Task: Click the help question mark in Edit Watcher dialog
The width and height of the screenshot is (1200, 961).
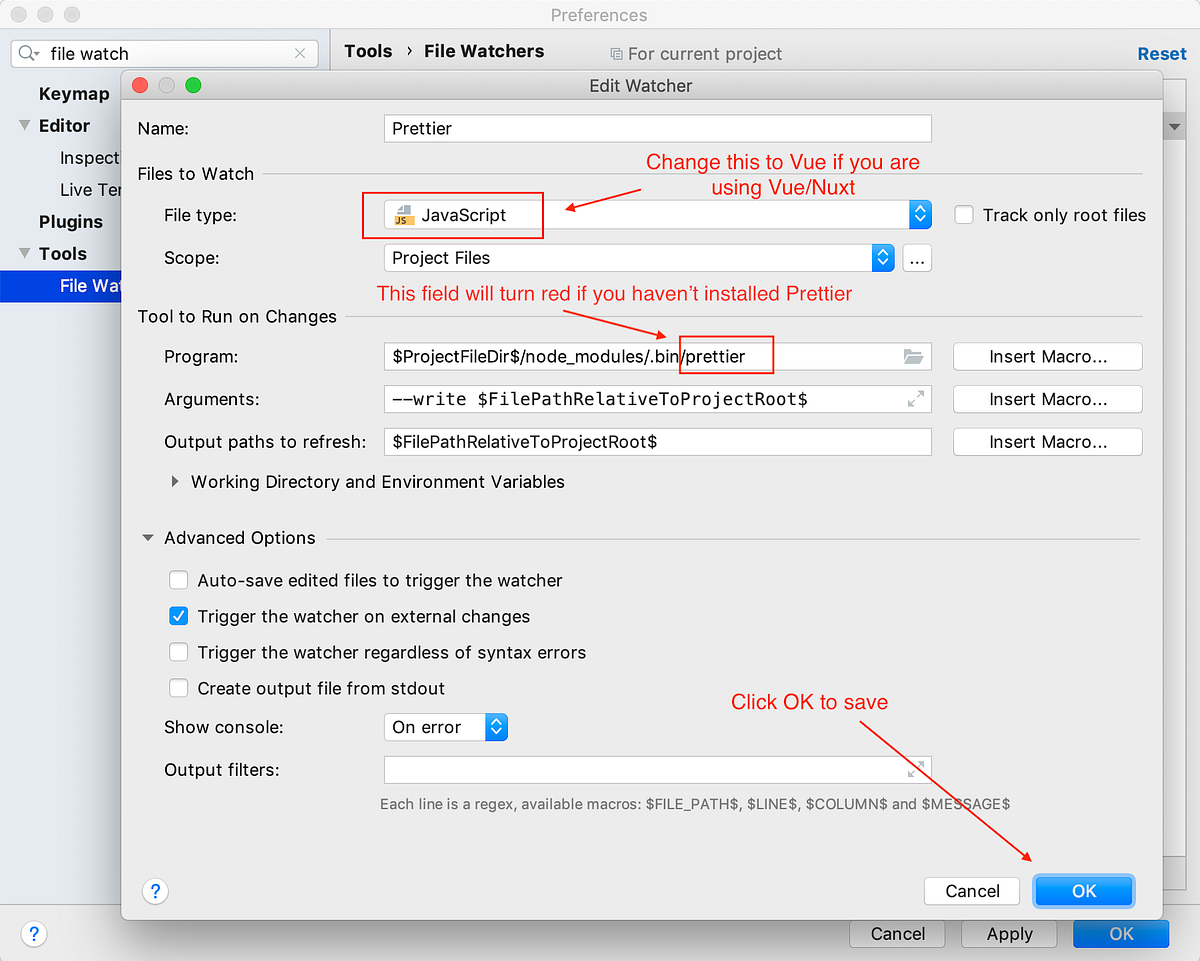Action: click(155, 891)
